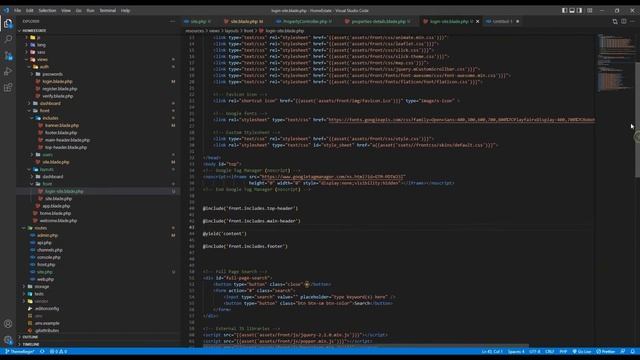Click the VS Code logo in title bar

coord(6,11)
